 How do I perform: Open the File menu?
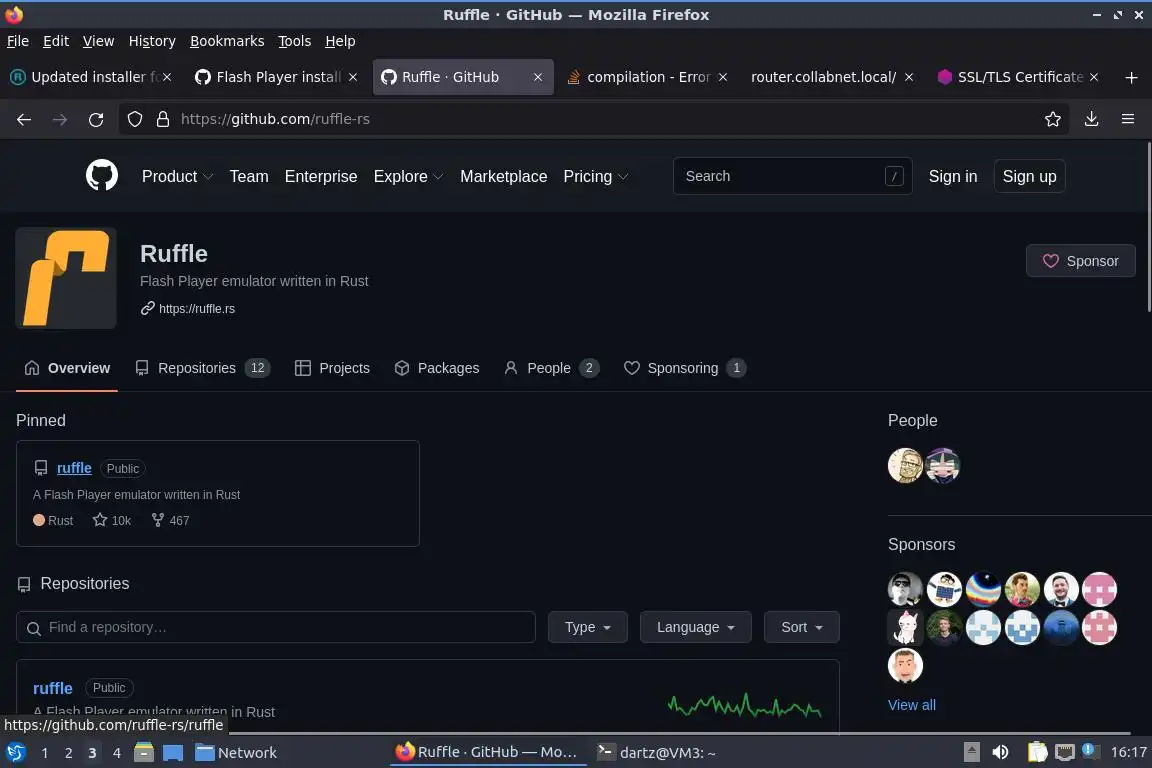(18, 41)
